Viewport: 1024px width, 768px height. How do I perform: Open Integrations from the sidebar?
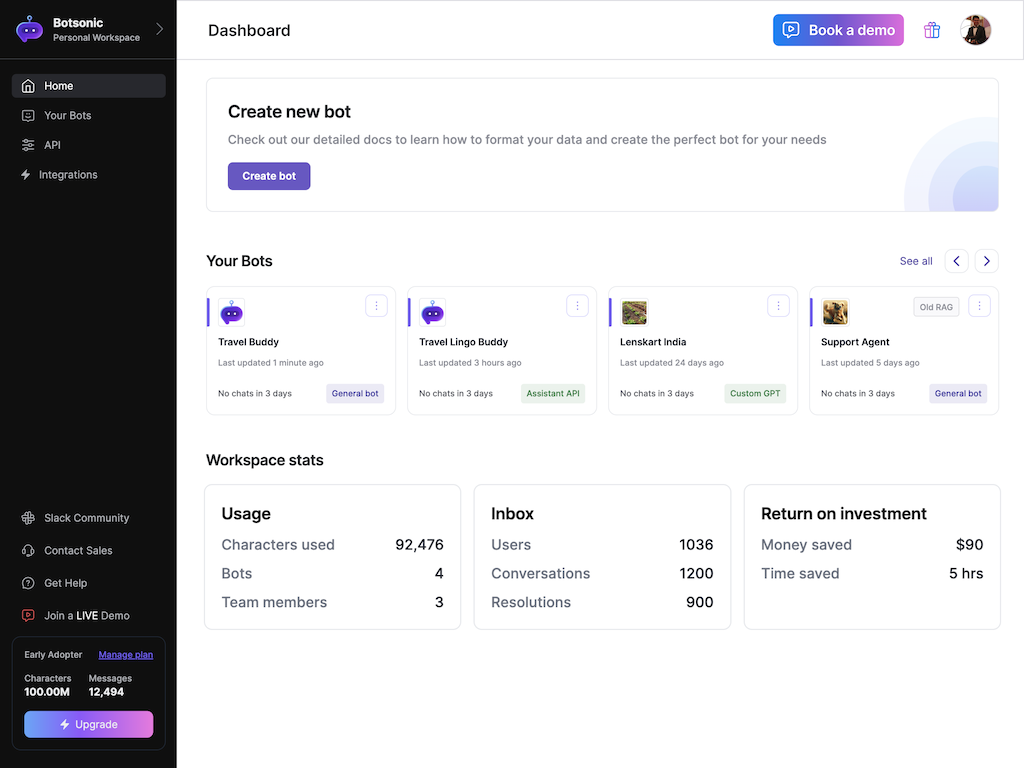pyautogui.click(x=68, y=175)
